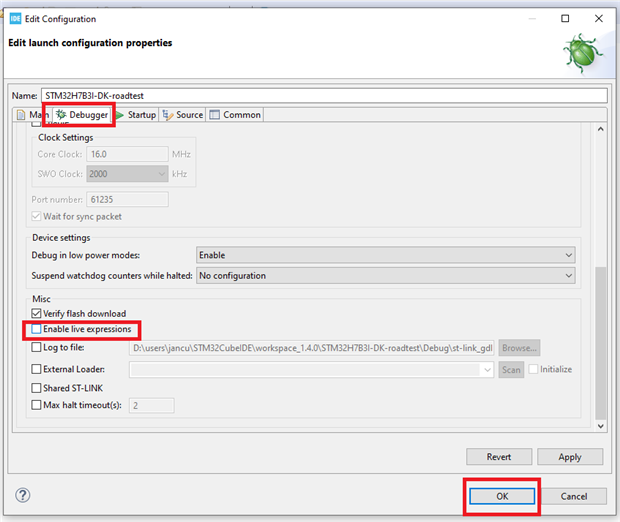Open the Source tab
This screenshot has width=620, height=522.
click(183, 115)
